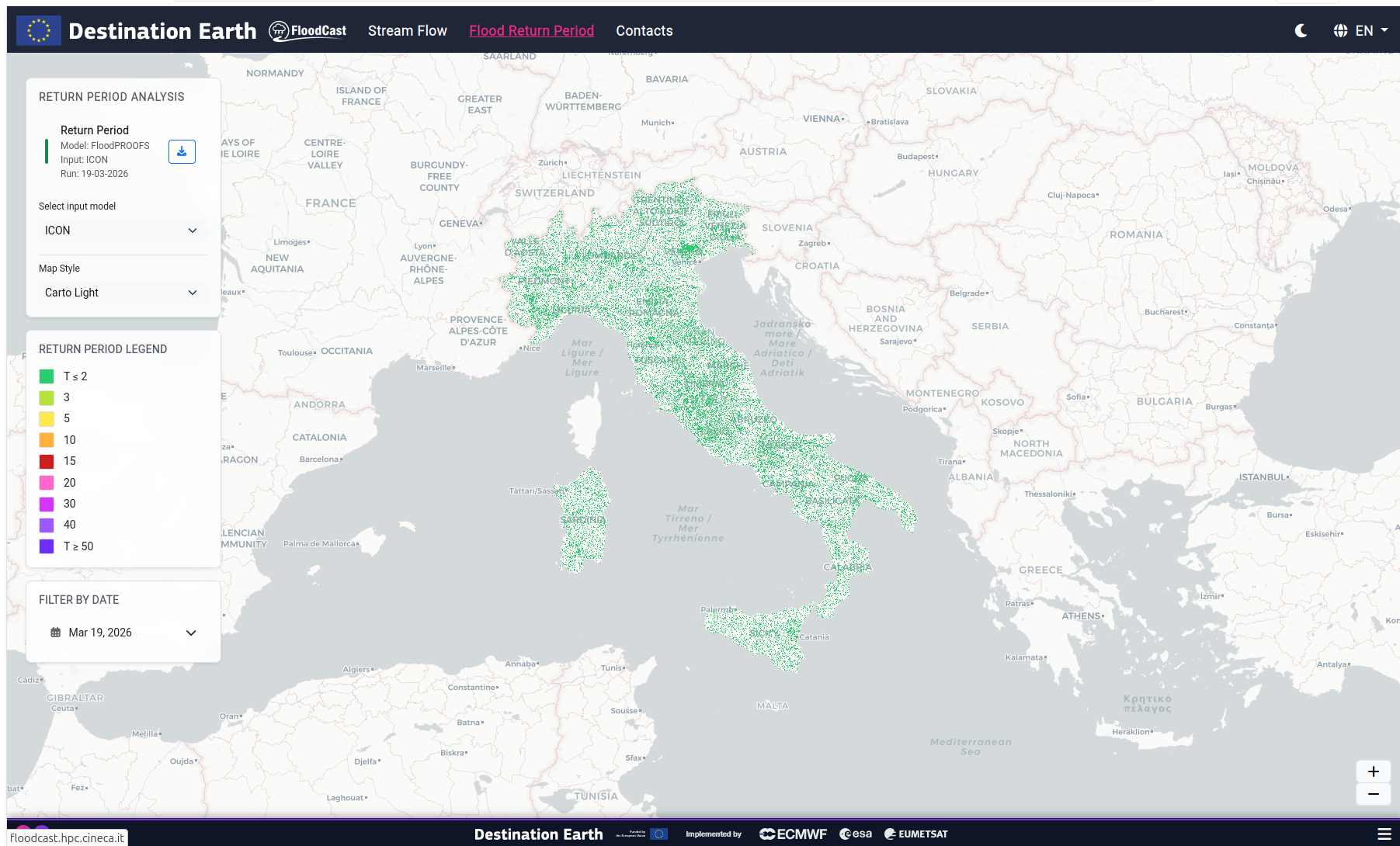Click the EUMETSAT logo in footer
The height and width of the screenshot is (846, 1400).
pyautogui.click(x=916, y=834)
